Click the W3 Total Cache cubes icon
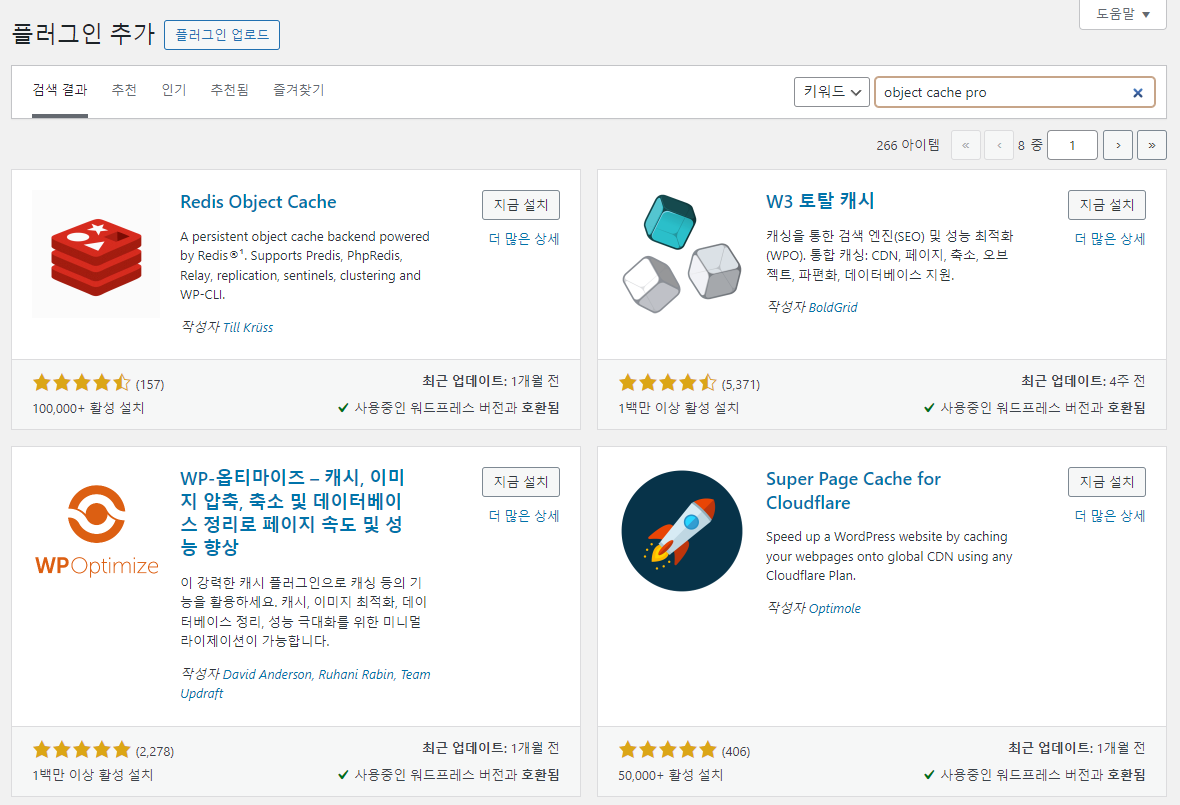The height and width of the screenshot is (805, 1180). [x=682, y=254]
